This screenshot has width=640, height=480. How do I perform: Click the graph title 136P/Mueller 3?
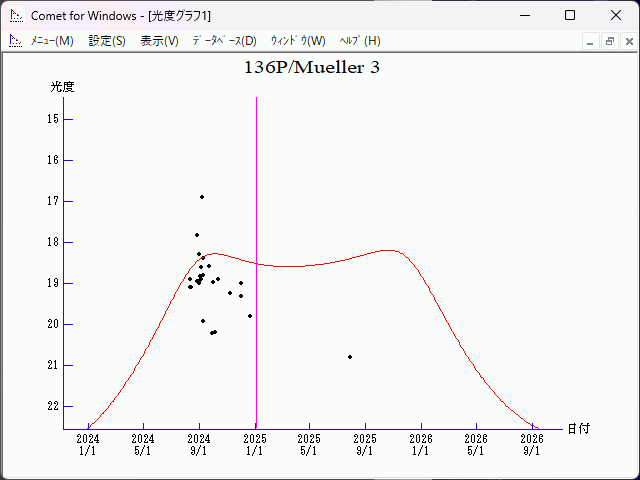coord(312,68)
